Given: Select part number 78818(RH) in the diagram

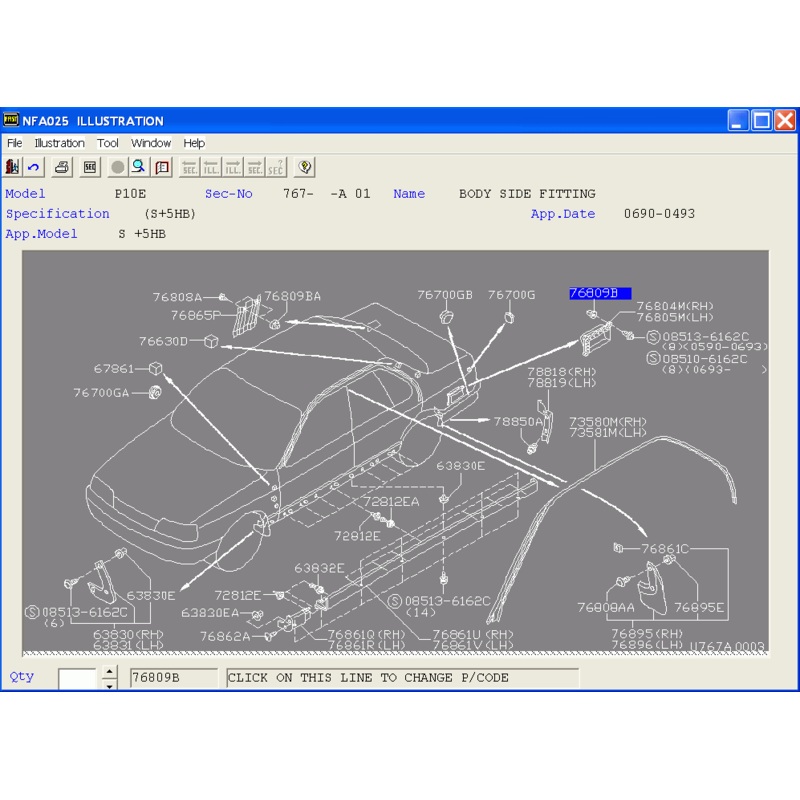Looking at the screenshot, I should tap(562, 371).
